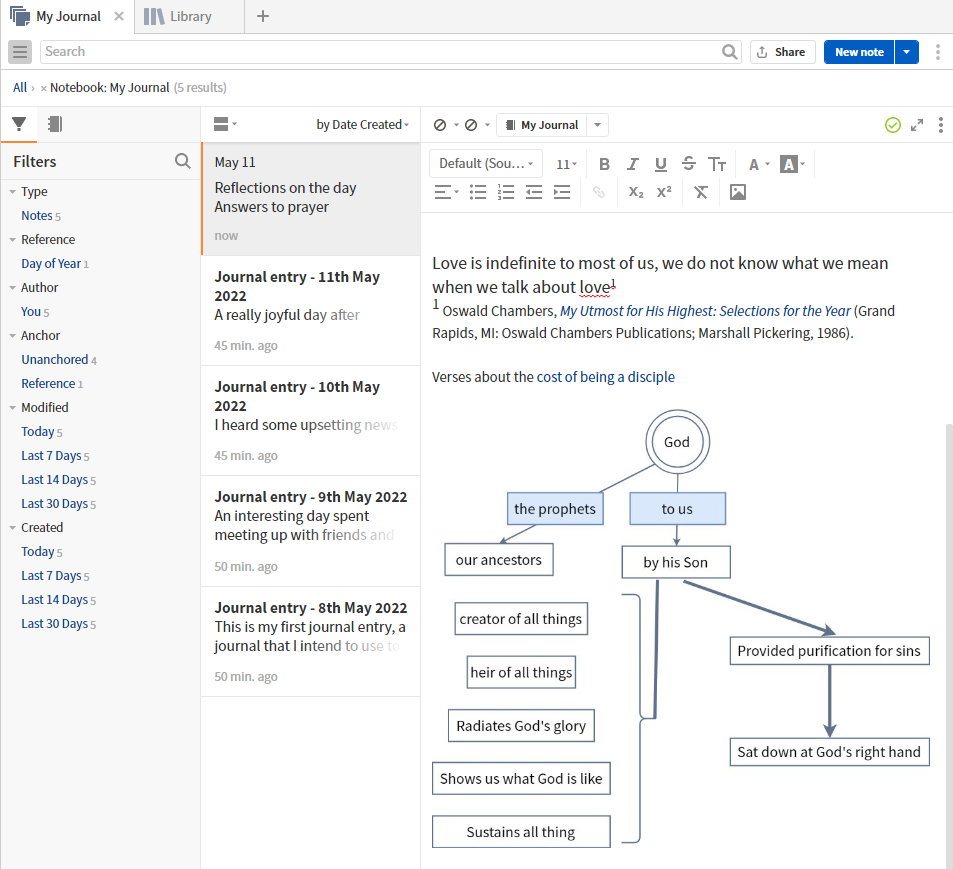Click the insert link icon

point(599,193)
